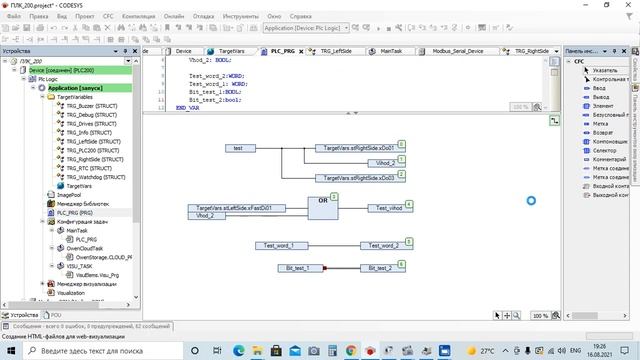Viewport: 640px width, 360px height.
Task: Toggle bookmark using the bookmark toolbar icon
Action: [x=167, y=28]
